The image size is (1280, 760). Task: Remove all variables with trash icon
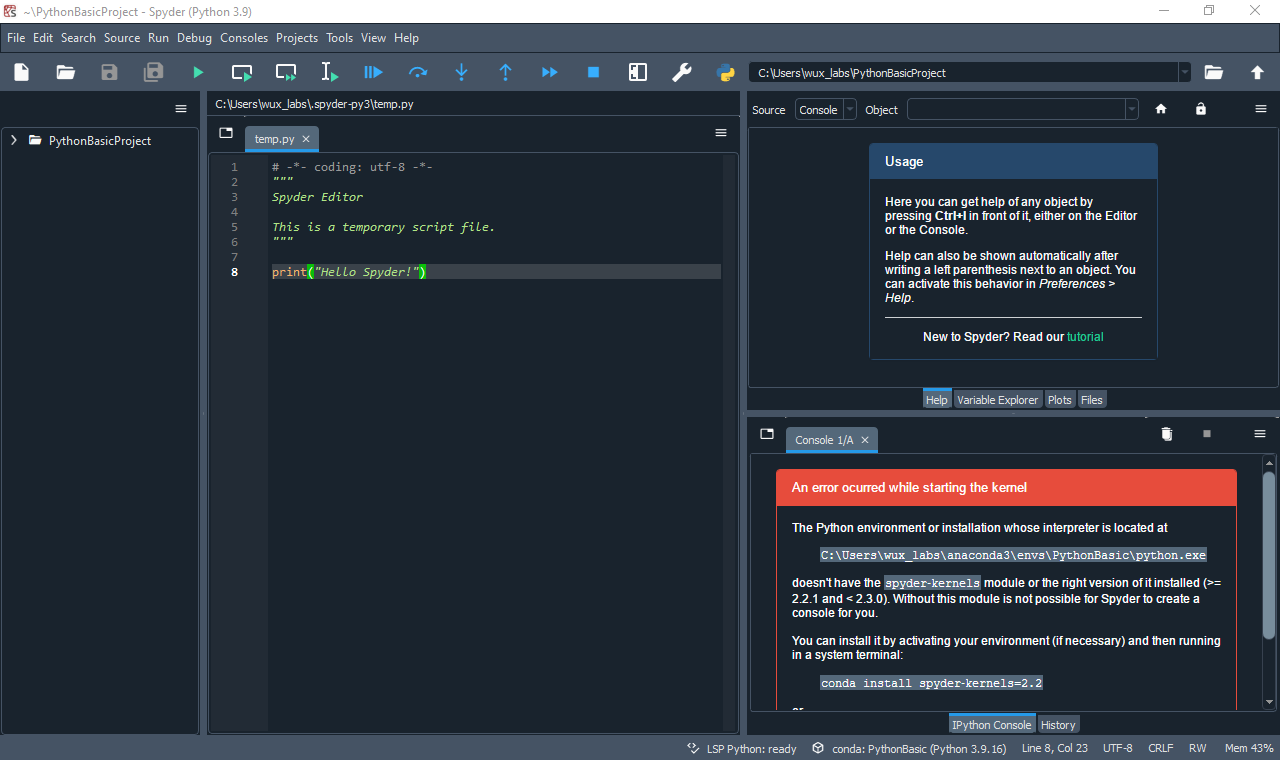click(x=1166, y=434)
